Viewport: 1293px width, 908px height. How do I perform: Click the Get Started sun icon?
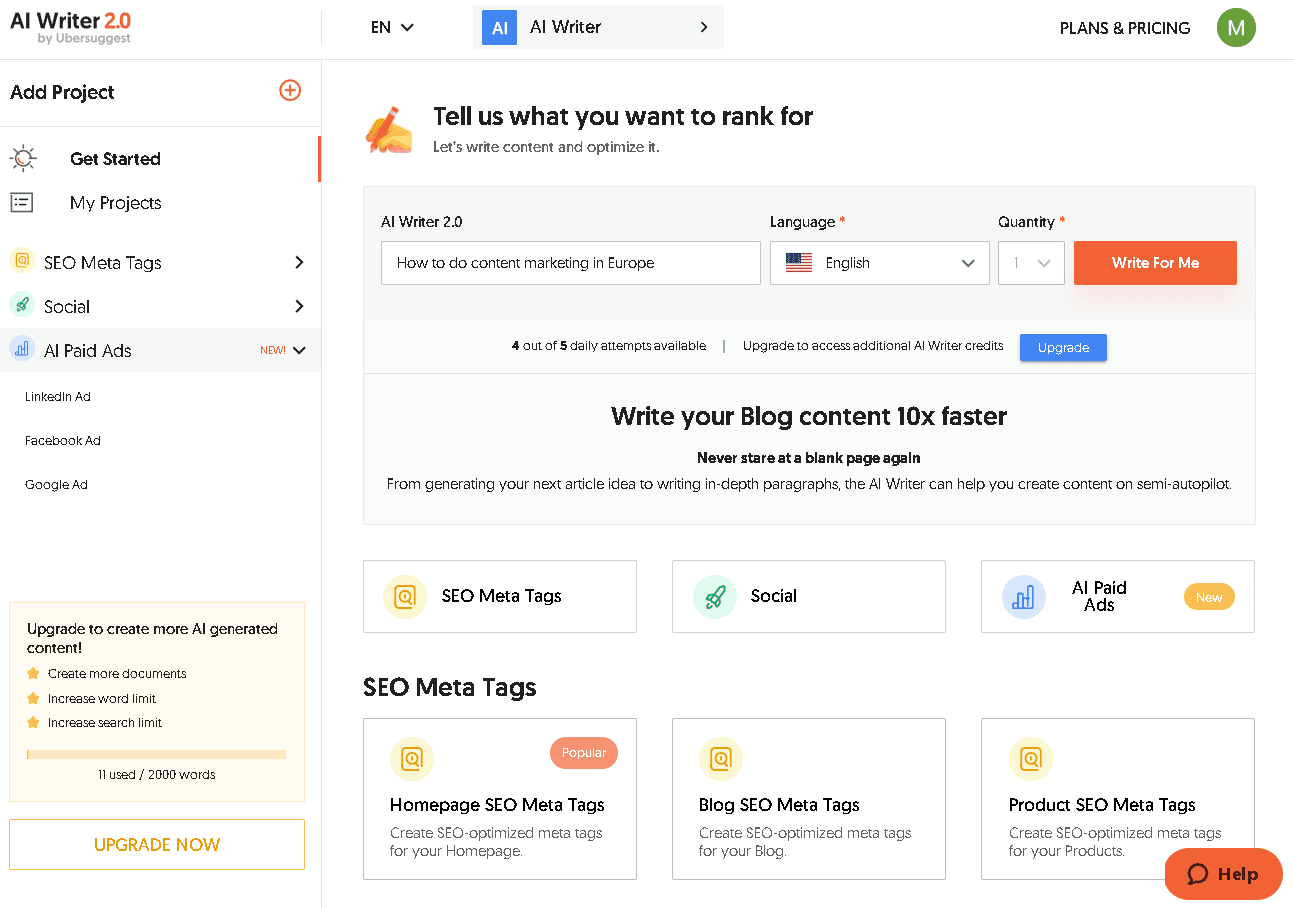pyautogui.click(x=23, y=158)
